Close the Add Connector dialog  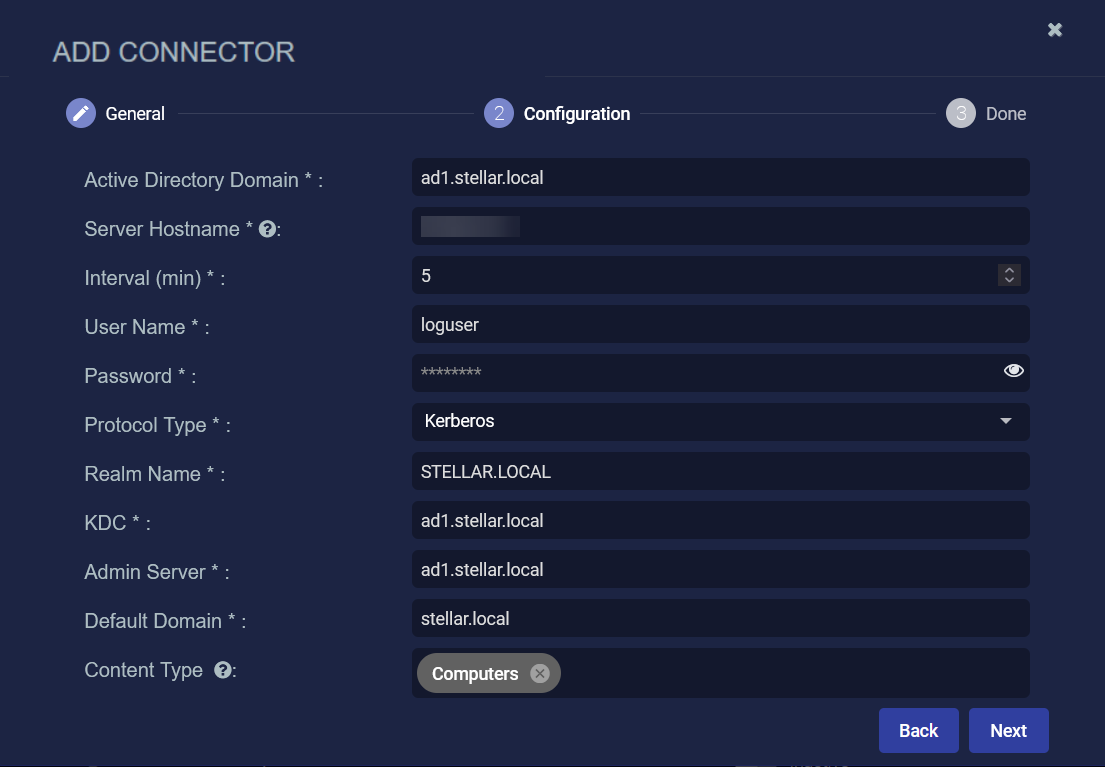point(1055,30)
